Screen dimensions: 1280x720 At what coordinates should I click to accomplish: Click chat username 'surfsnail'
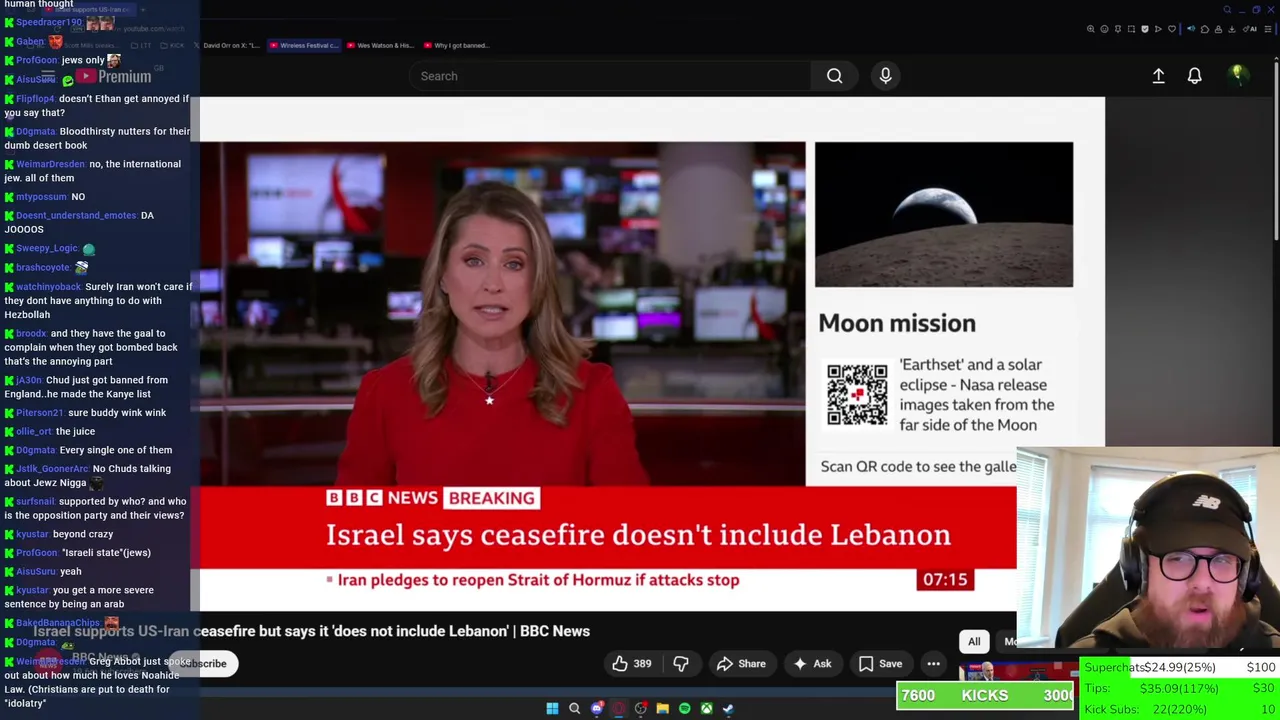pyautogui.click(x=35, y=502)
